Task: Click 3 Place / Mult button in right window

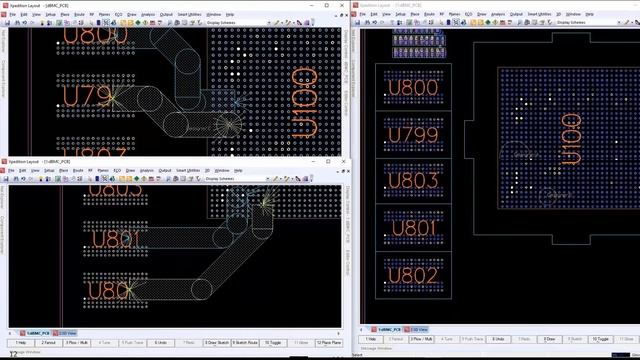Action: 422,339
